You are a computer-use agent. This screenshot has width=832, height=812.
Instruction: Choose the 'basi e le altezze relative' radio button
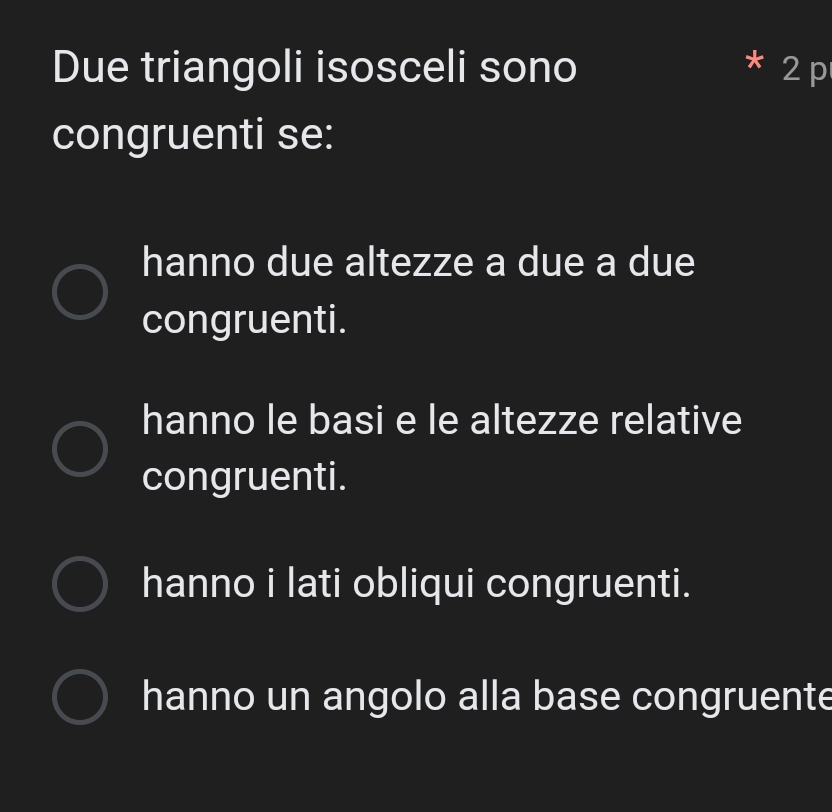coord(80,448)
